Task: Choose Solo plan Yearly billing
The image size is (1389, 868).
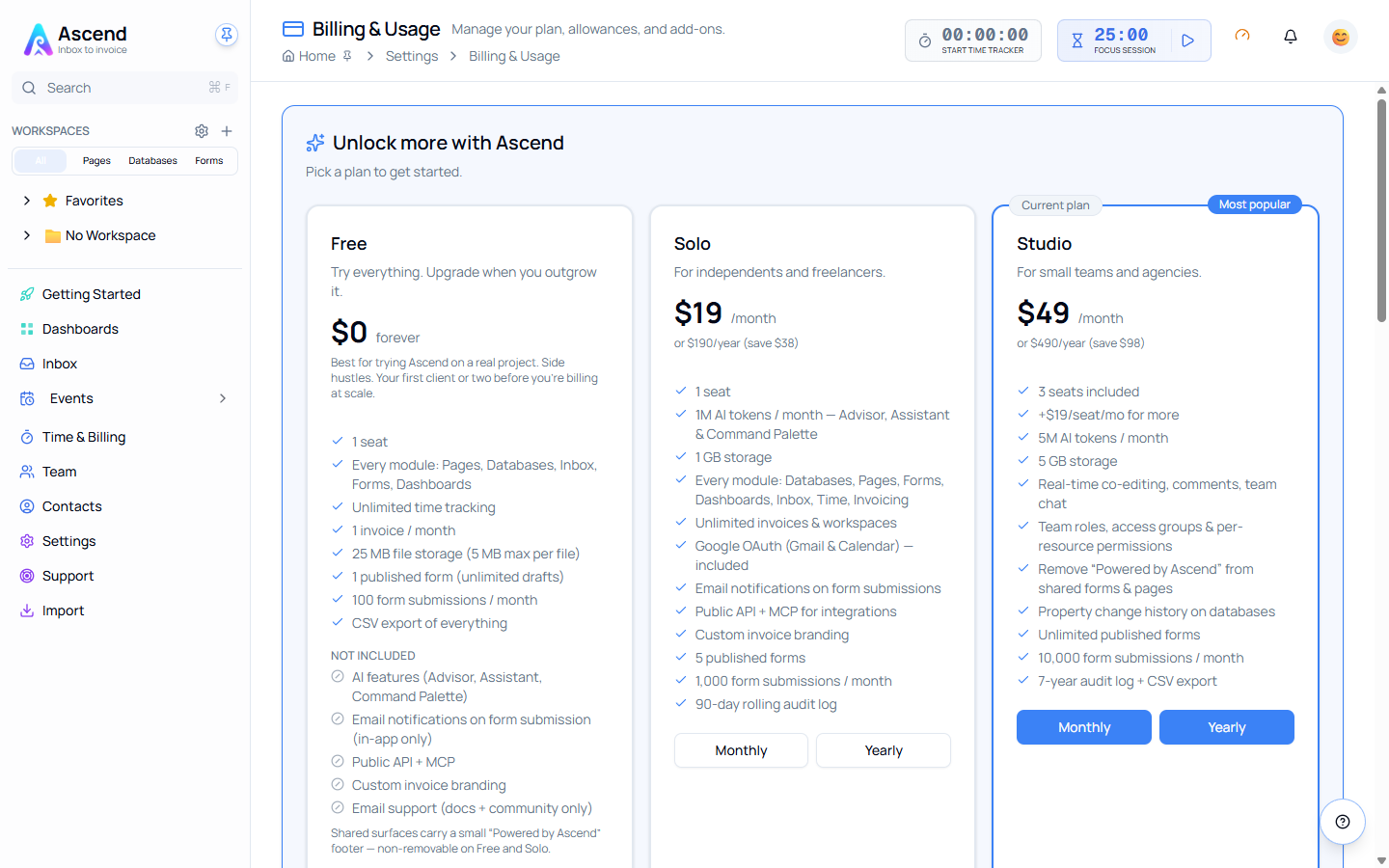Action: tap(884, 750)
